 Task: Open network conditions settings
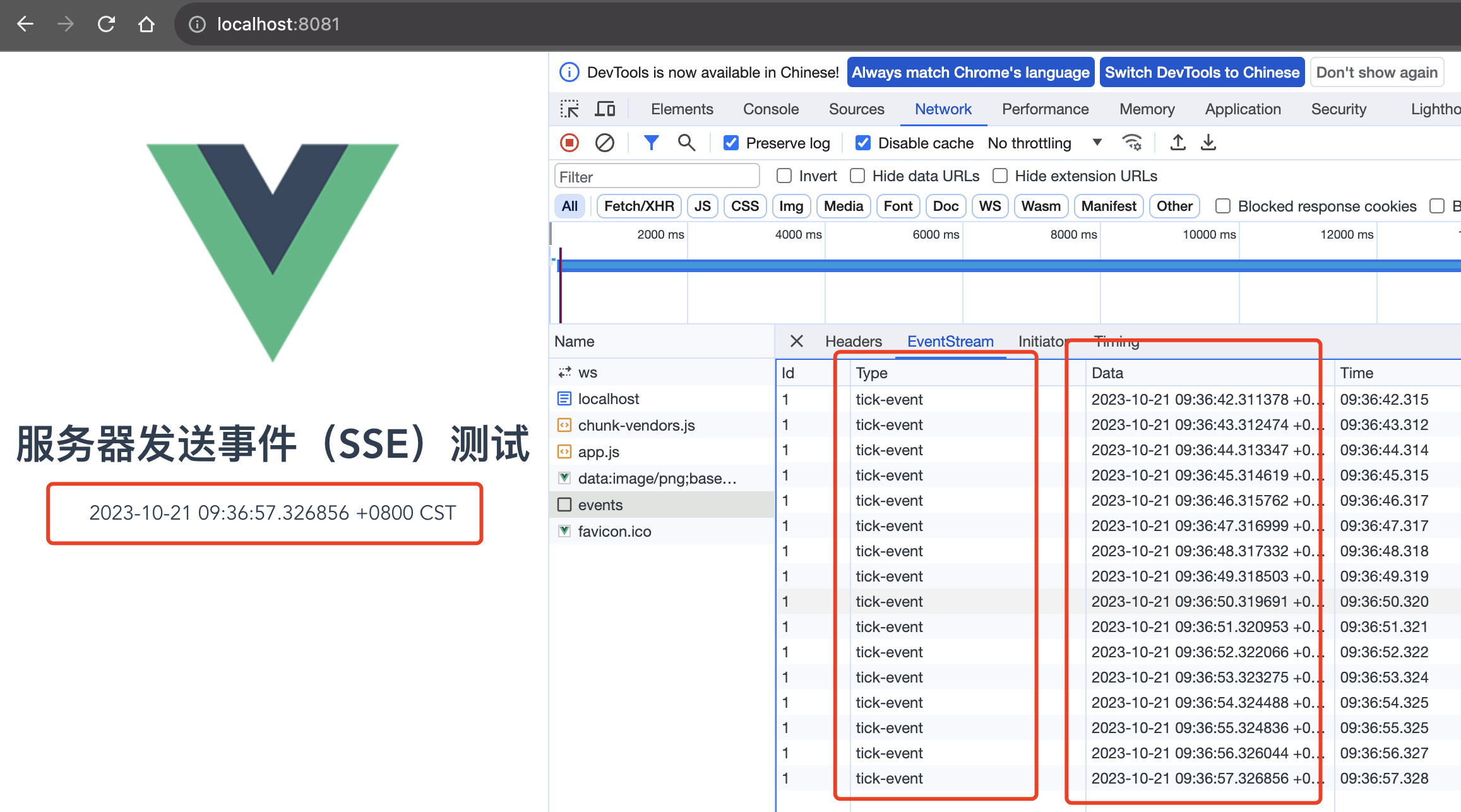coord(1133,143)
